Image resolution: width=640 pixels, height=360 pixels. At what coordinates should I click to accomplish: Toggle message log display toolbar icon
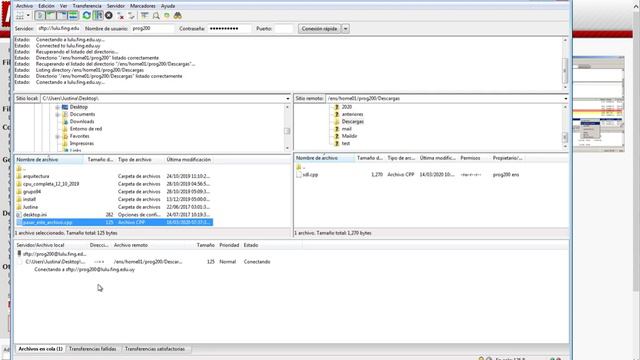point(40,16)
